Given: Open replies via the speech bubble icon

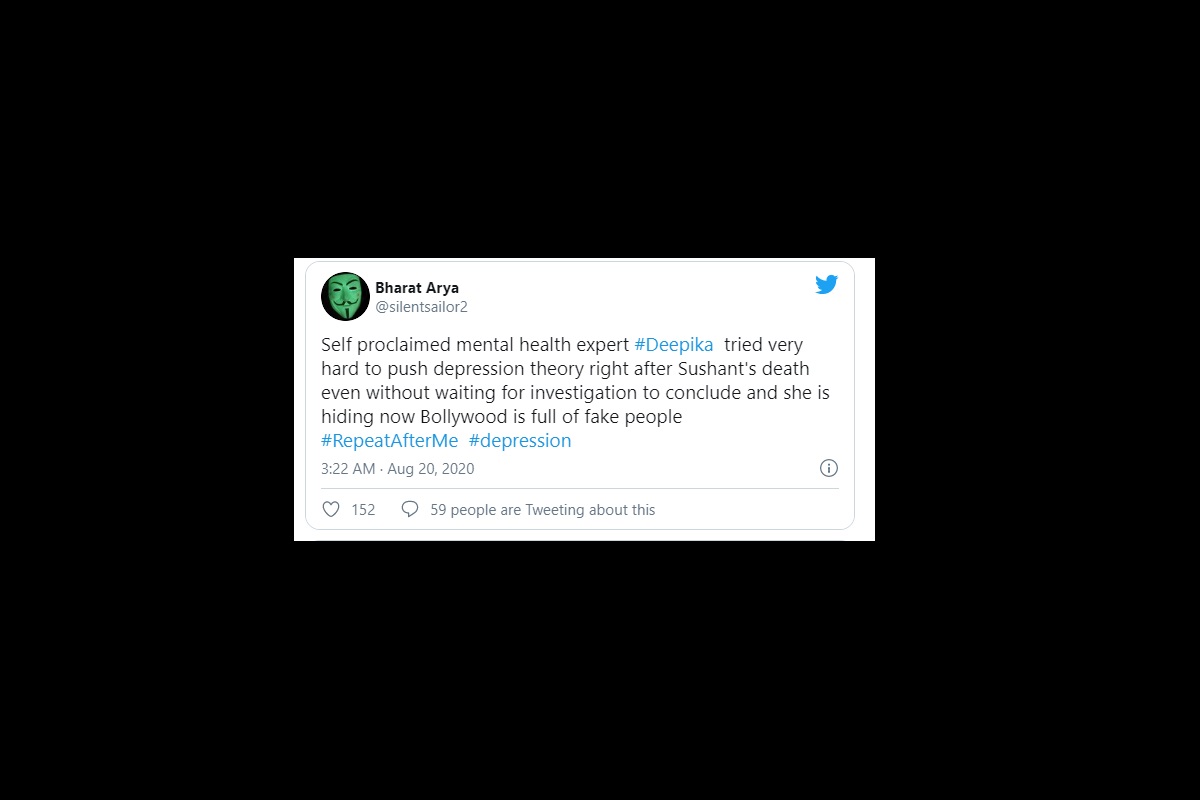Looking at the screenshot, I should click(x=409, y=509).
